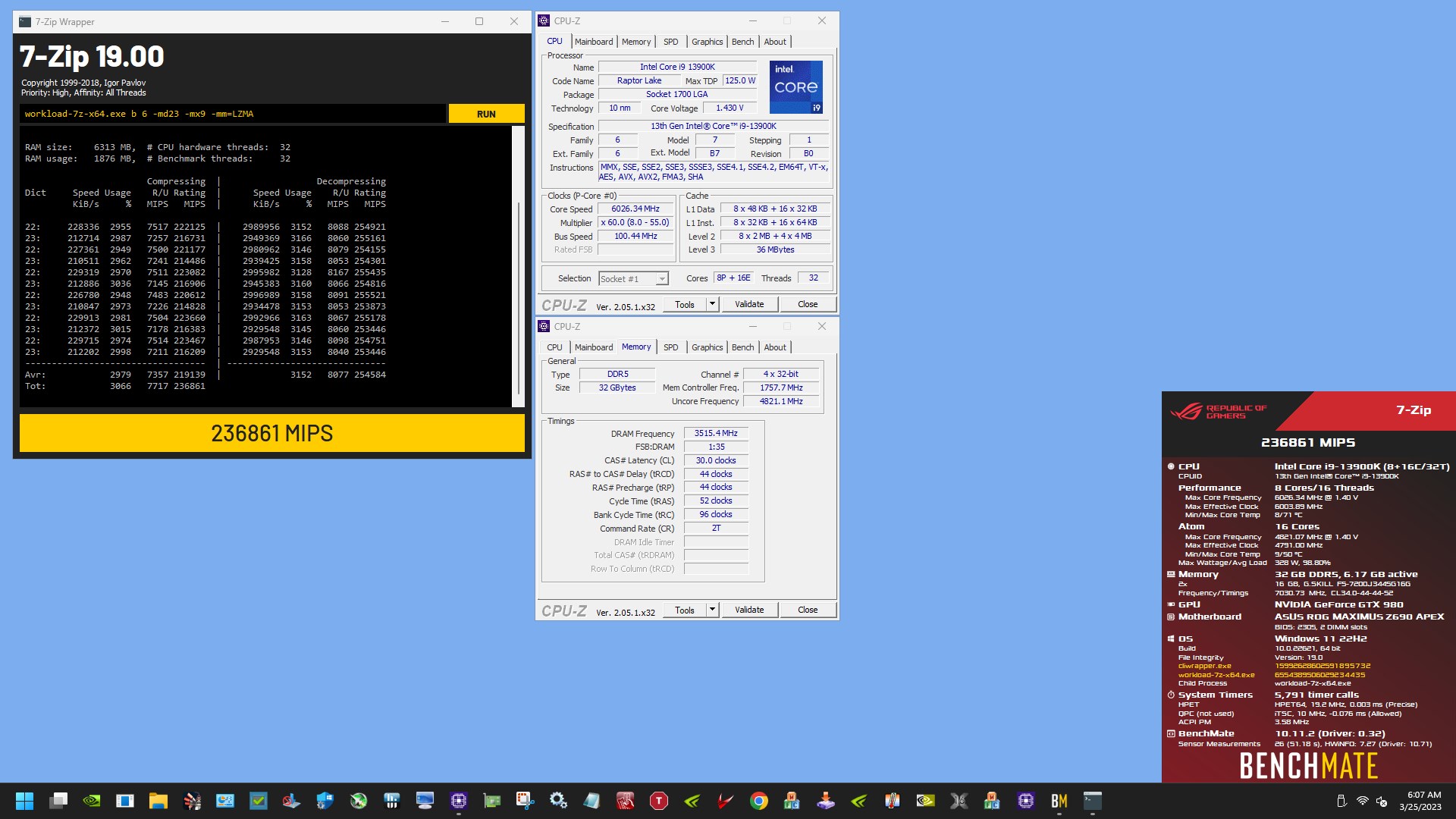Expand Tools arrow in upper CPU-Z window

point(712,304)
